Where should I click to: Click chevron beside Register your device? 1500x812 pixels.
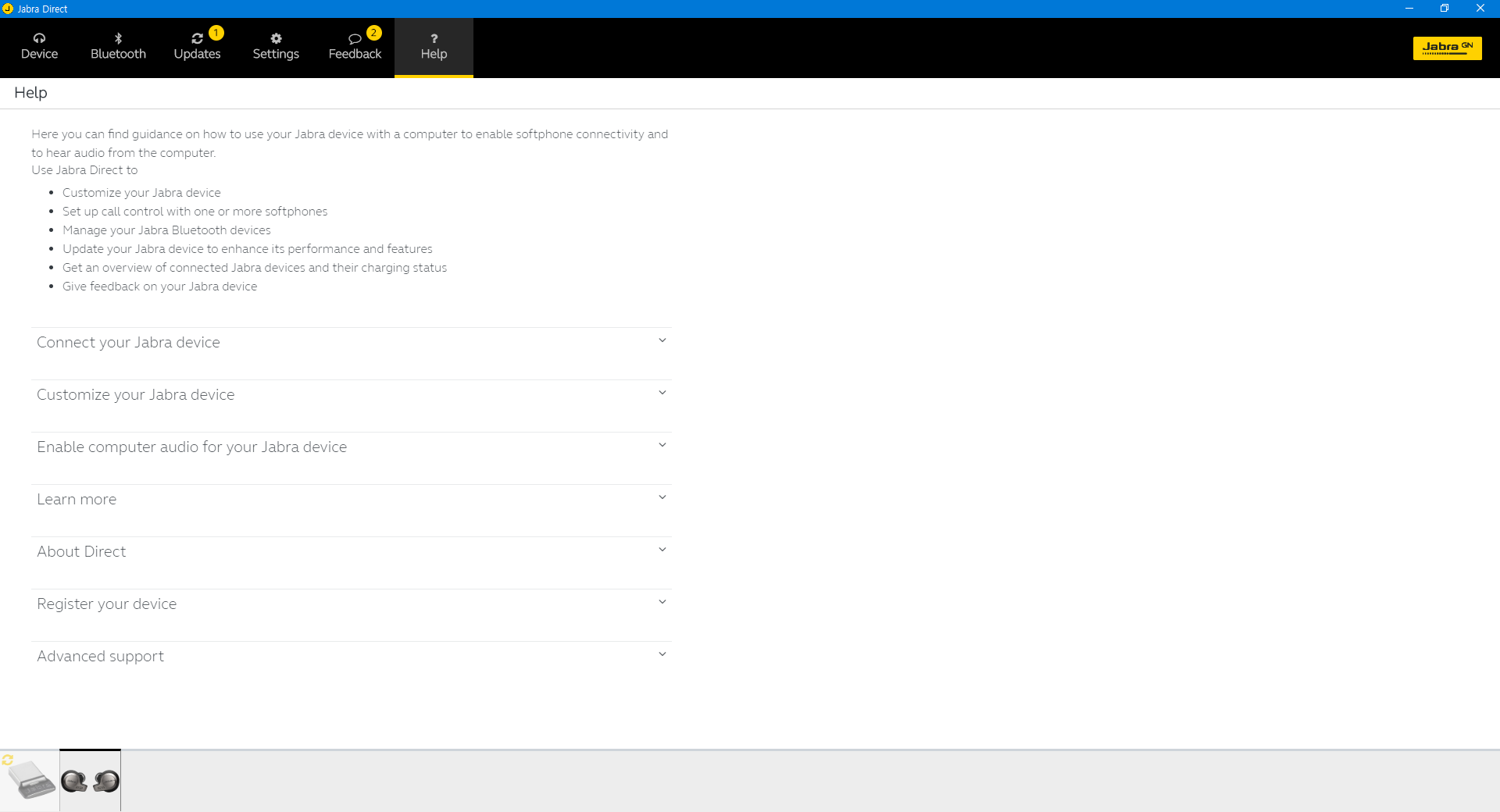click(662, 602)
